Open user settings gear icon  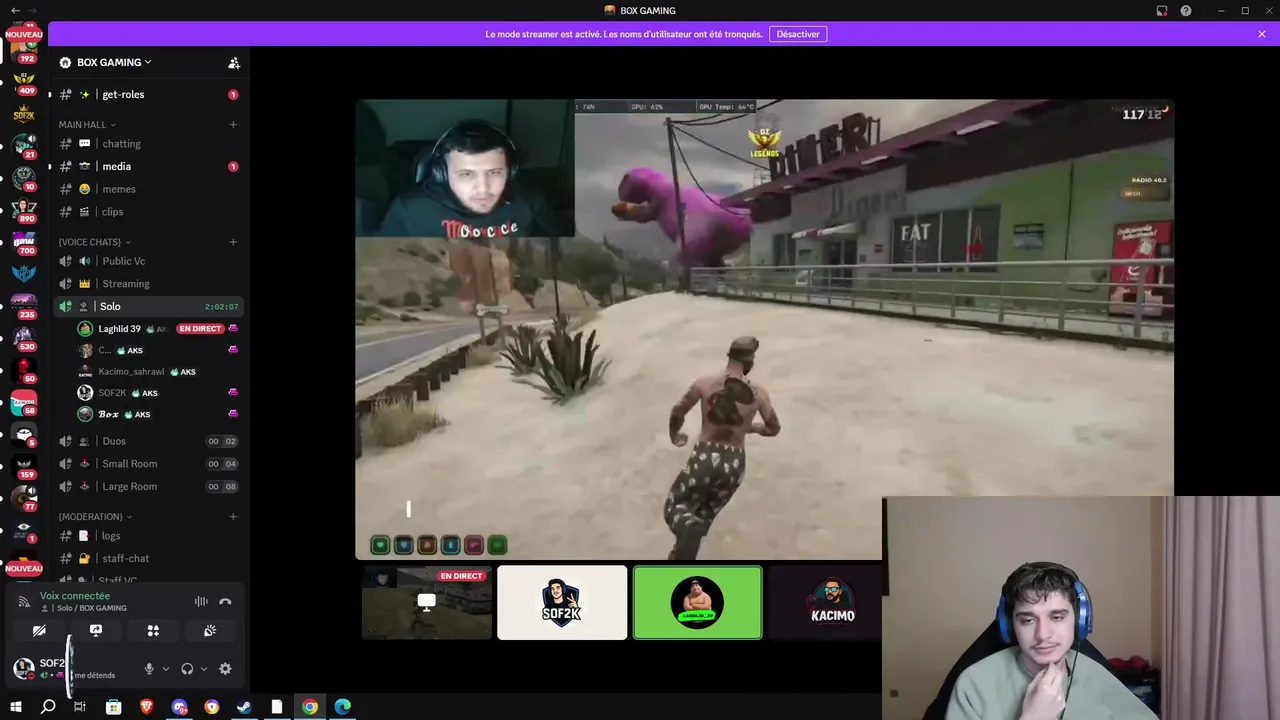coord(225,669)
